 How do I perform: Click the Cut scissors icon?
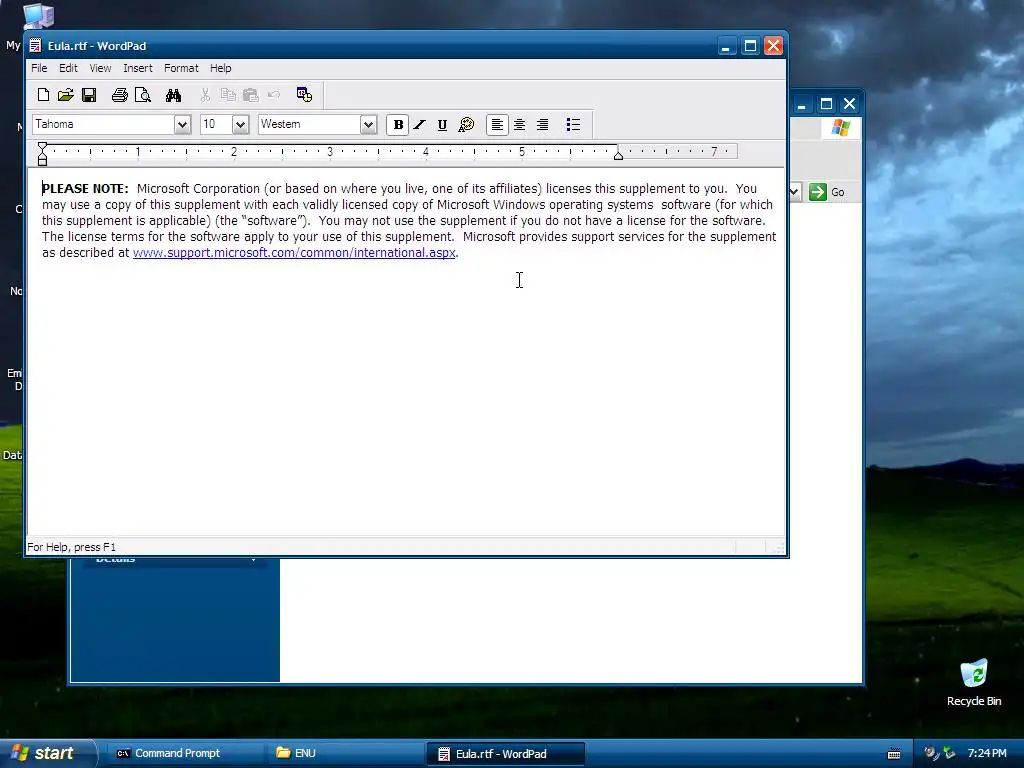point(205,95)
